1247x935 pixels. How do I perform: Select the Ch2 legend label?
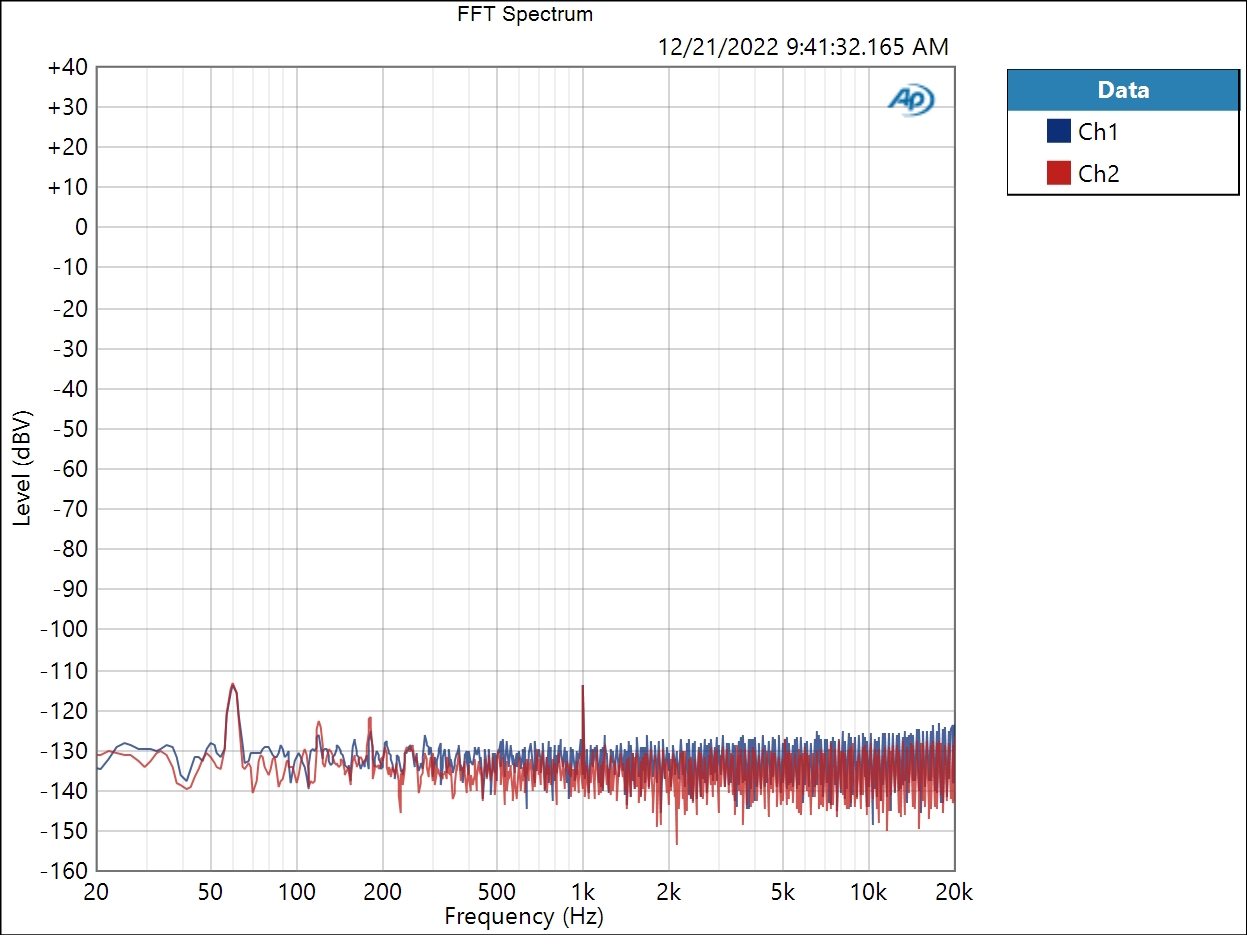pos(1098,173)
